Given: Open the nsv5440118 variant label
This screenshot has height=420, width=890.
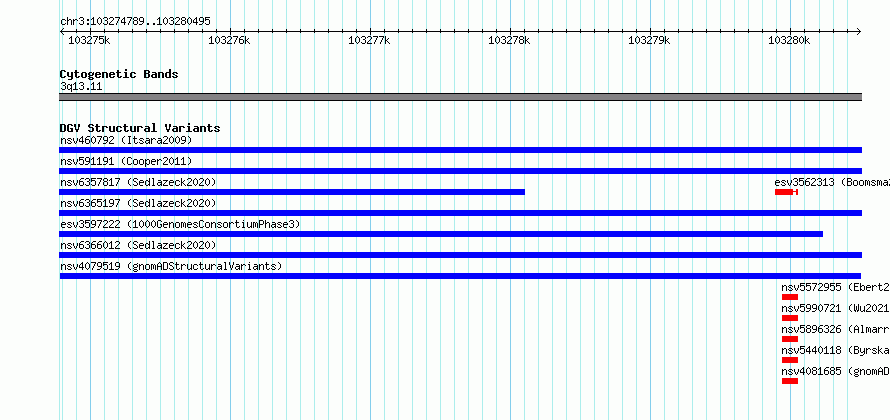Looking at the screenshot, I should (836, 350).
